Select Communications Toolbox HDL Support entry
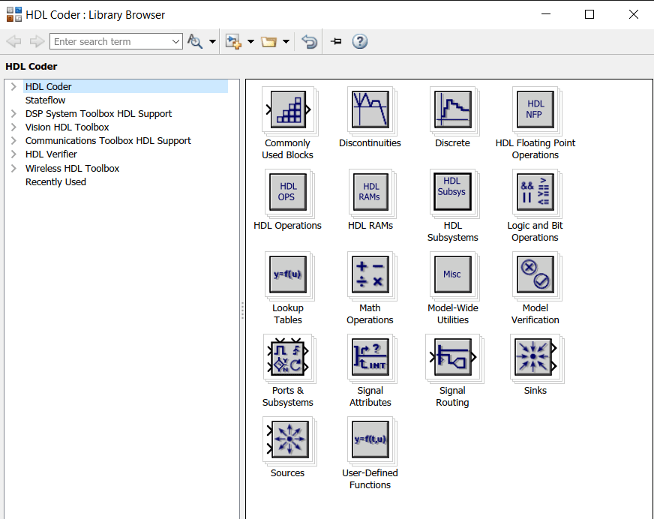This screenshot has width=654, height=519. click(108, 141)
